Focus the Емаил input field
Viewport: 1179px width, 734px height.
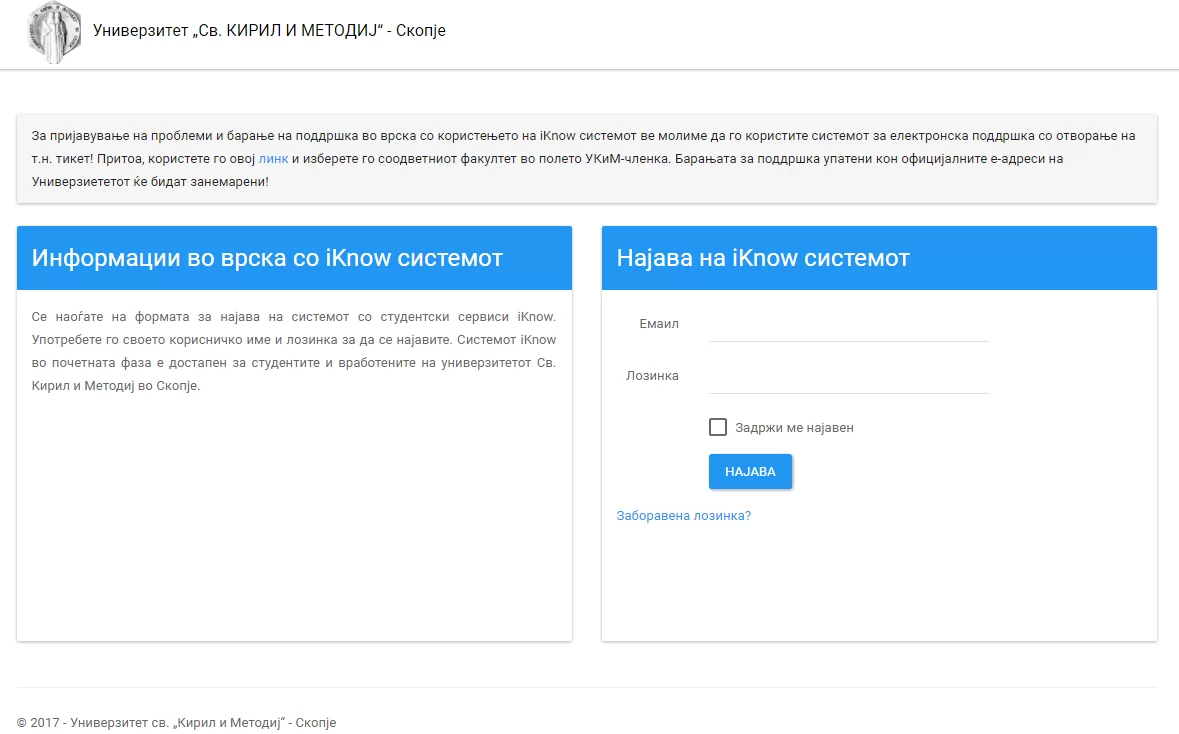pos(848,326)
